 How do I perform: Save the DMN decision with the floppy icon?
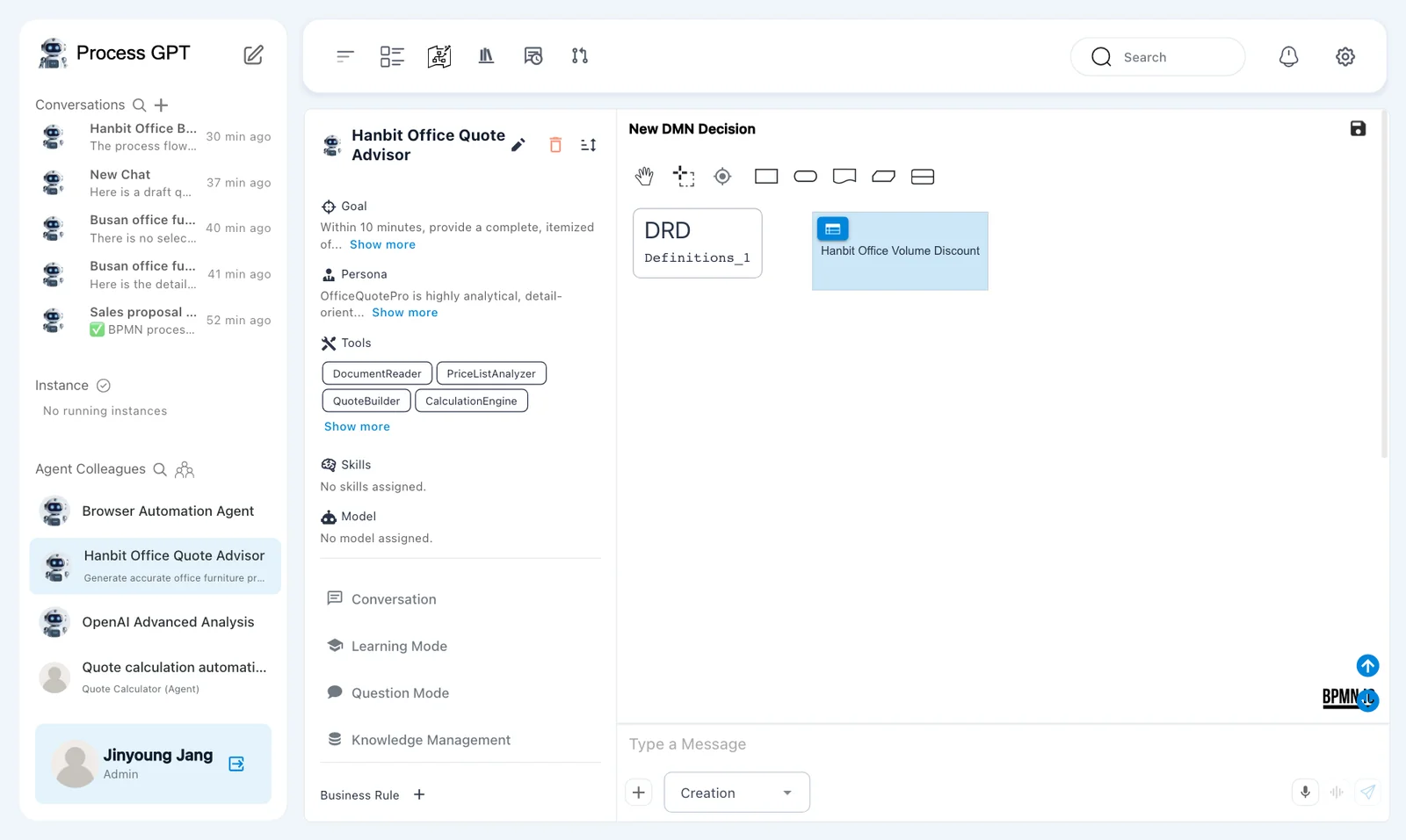[1358, 128]
